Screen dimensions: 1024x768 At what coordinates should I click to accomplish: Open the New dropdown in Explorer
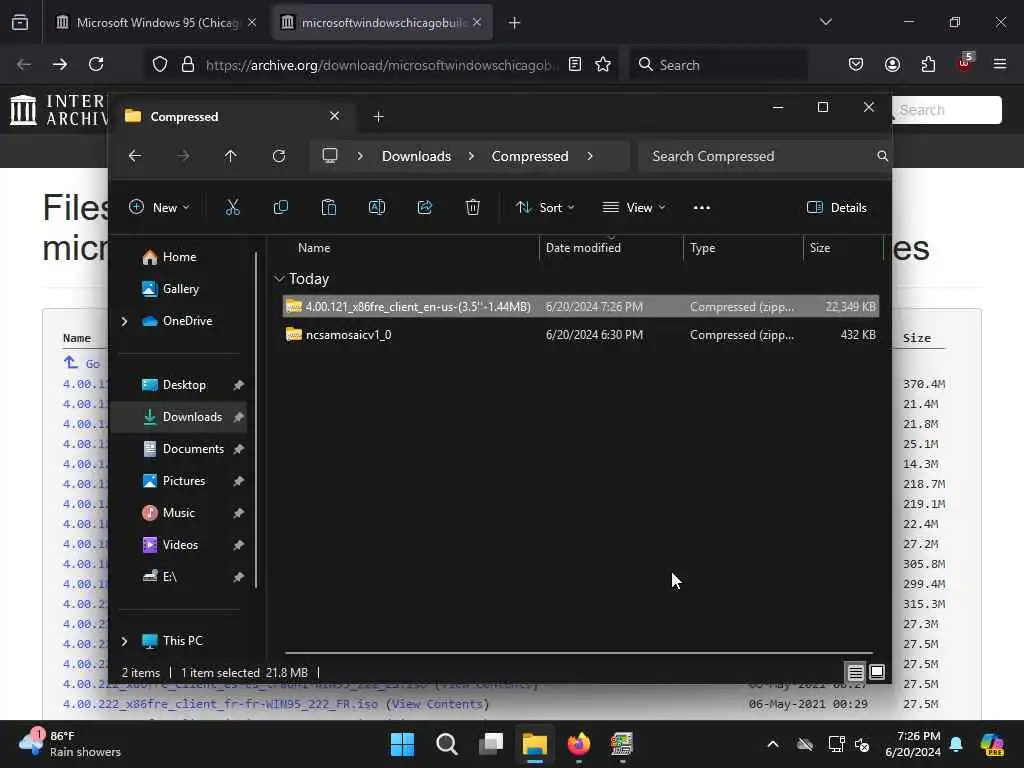(159, 208)
